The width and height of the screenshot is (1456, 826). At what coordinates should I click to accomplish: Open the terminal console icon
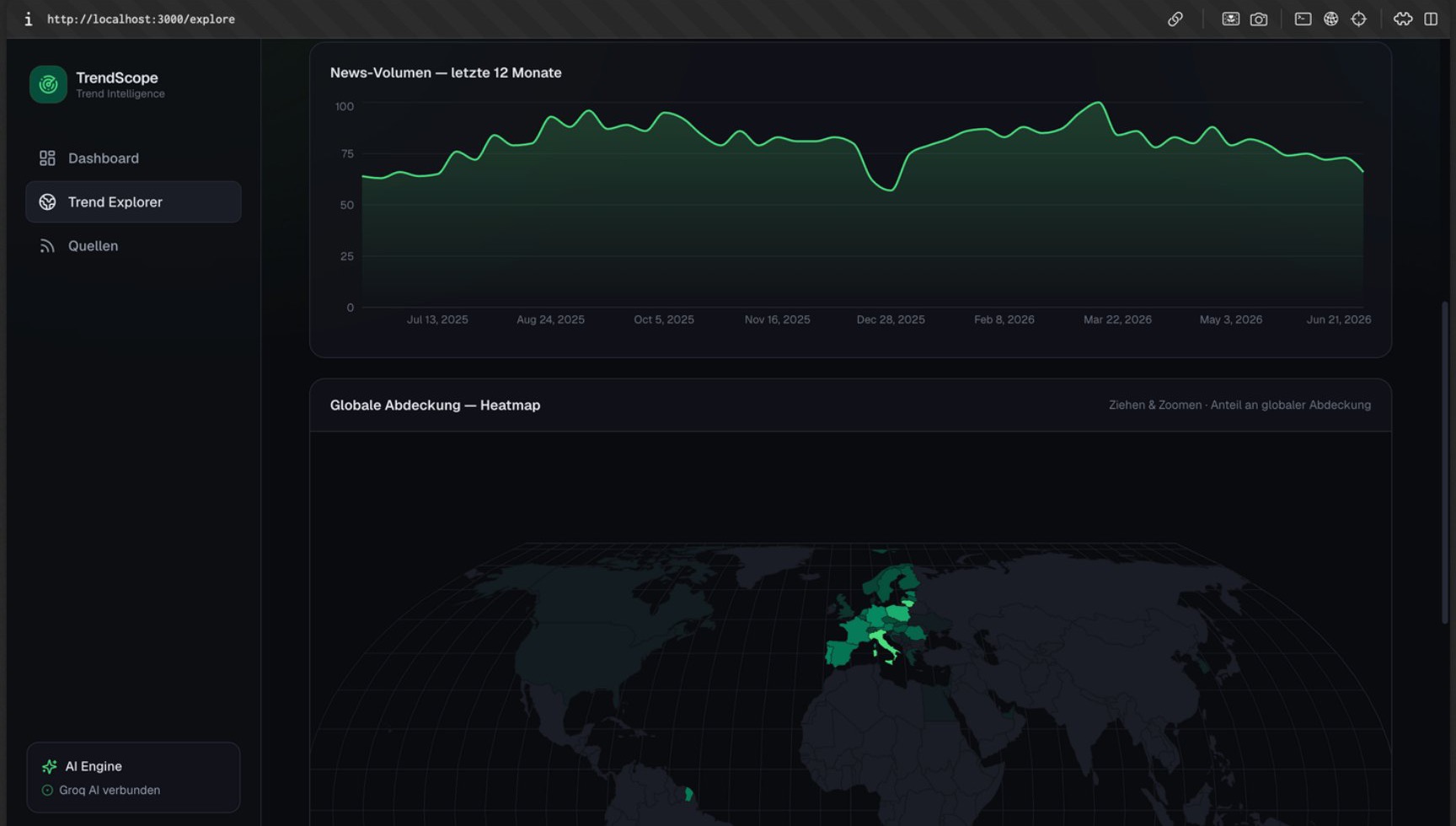point(1303,19)
